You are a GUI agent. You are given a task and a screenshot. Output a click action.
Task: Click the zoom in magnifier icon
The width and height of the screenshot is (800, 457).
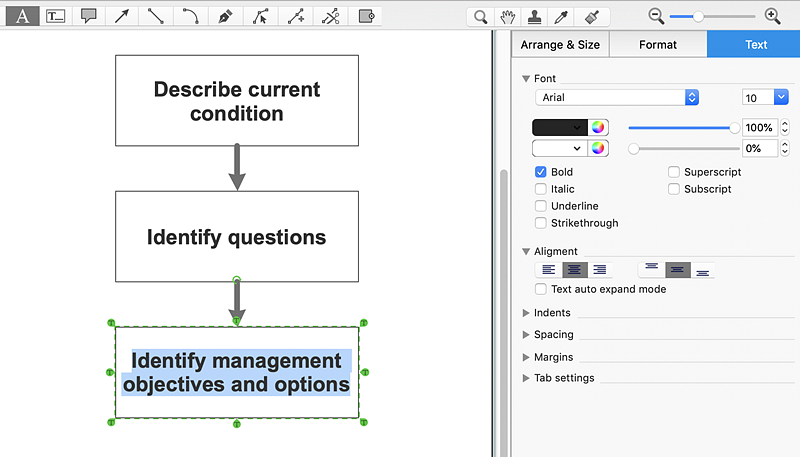coord(772,16)
